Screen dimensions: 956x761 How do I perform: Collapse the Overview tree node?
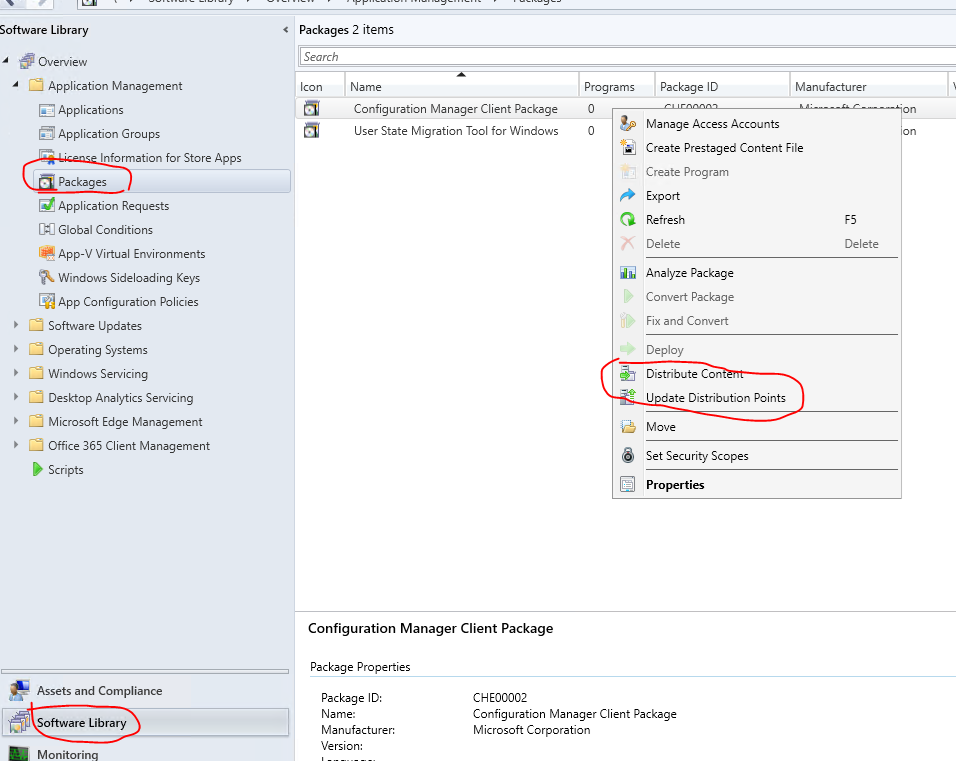click(5, 60)
